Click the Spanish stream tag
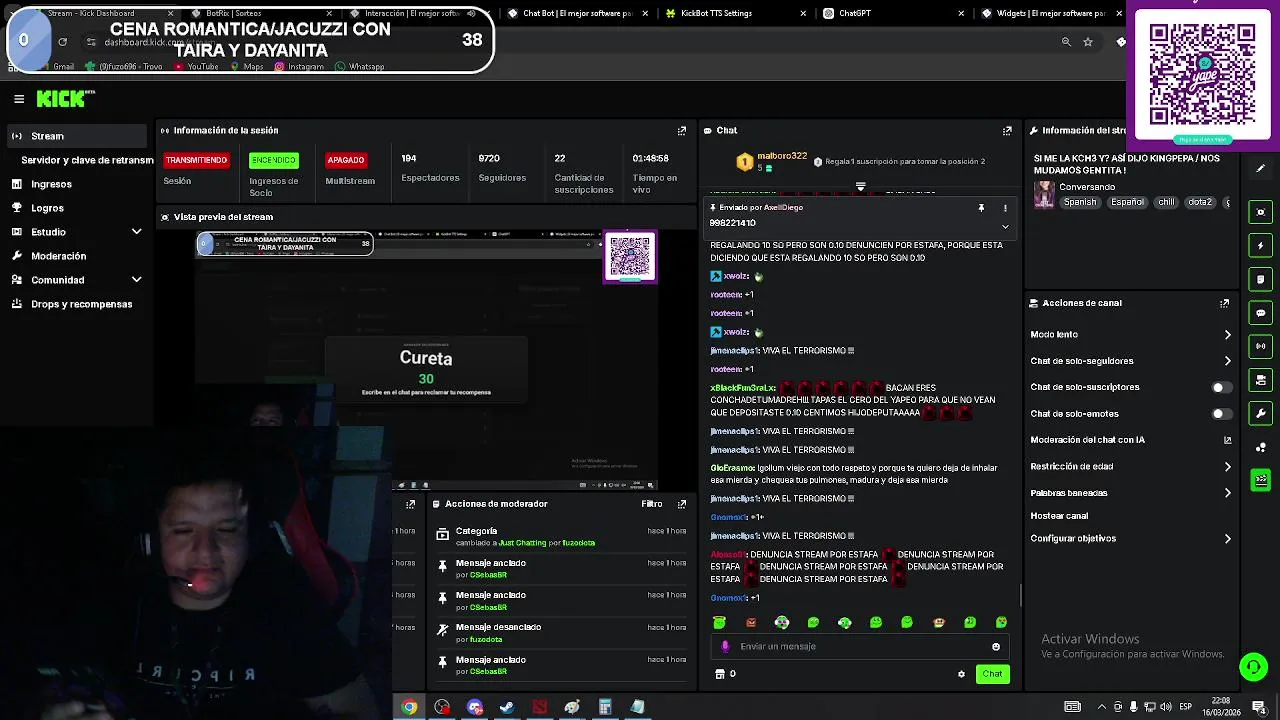 tap(1080, 202)
